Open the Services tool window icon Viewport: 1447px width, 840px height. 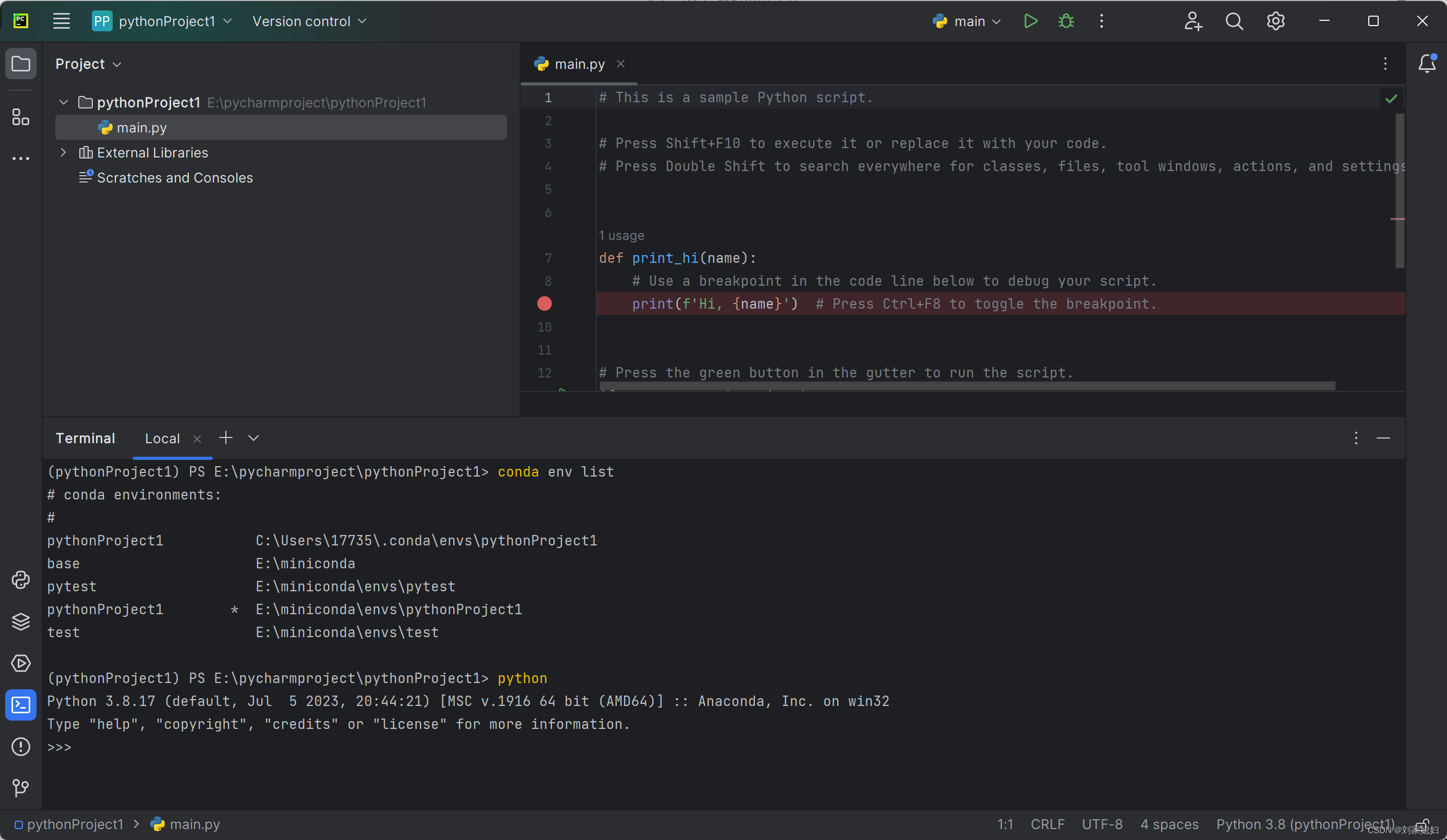[21, 663]
